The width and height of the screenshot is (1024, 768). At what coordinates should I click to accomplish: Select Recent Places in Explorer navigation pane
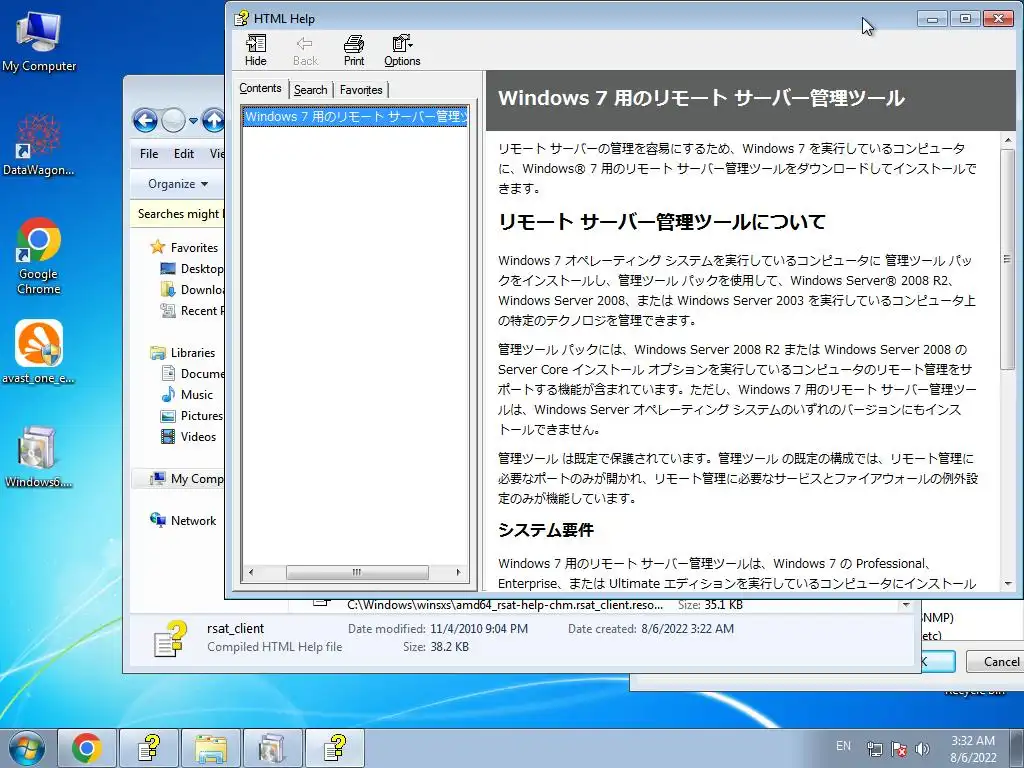(x=192, y=310)
